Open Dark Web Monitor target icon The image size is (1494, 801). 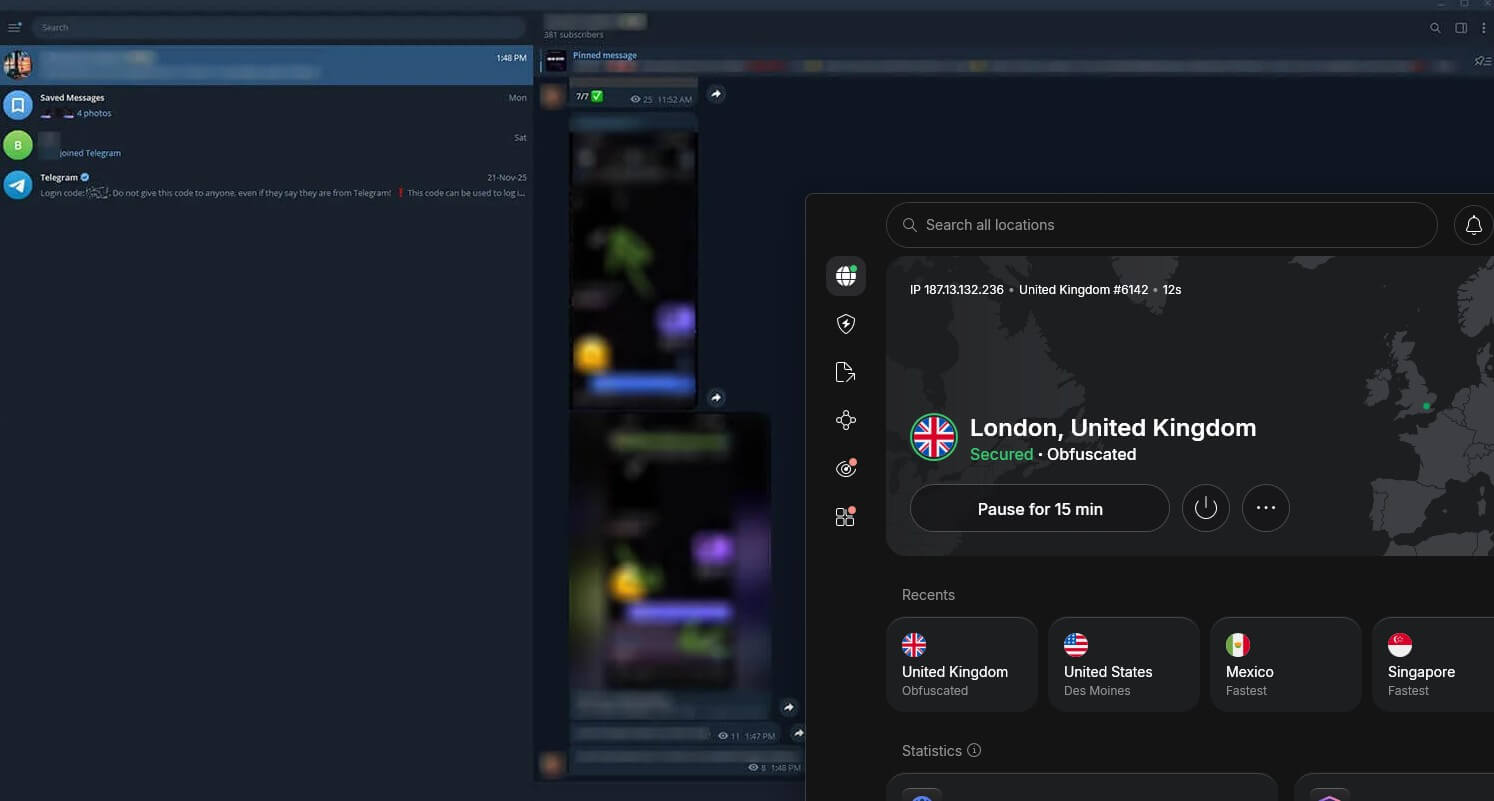[x=845, y=468]
